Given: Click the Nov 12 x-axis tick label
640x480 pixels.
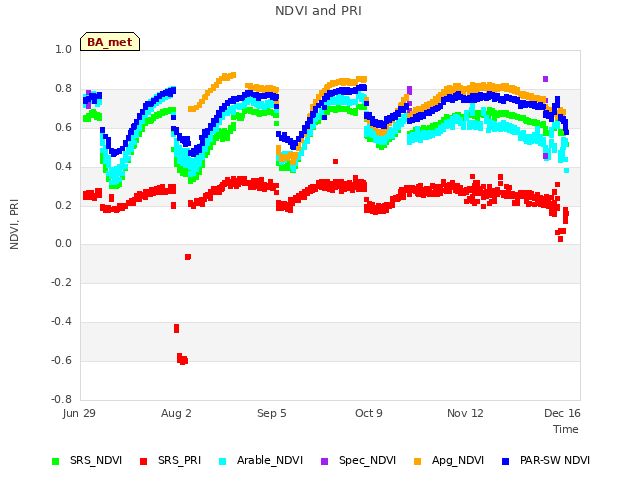Looking at the screenshot, I should (x=465, y=413).
